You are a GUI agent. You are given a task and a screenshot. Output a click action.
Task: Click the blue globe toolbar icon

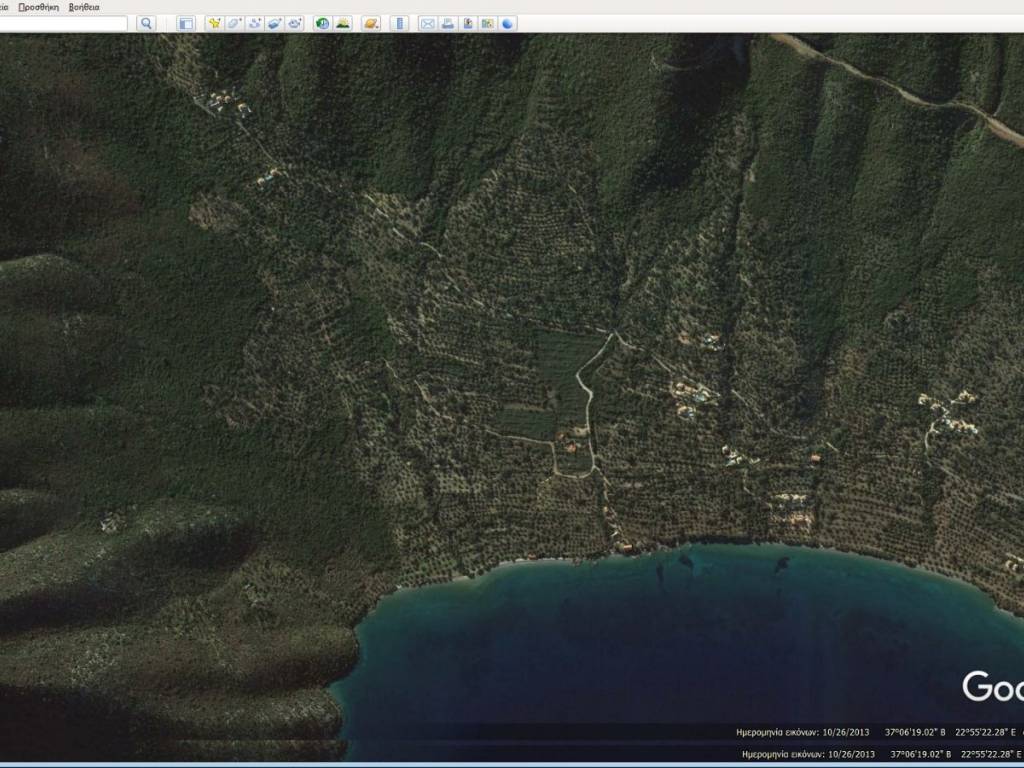[508, 23]
